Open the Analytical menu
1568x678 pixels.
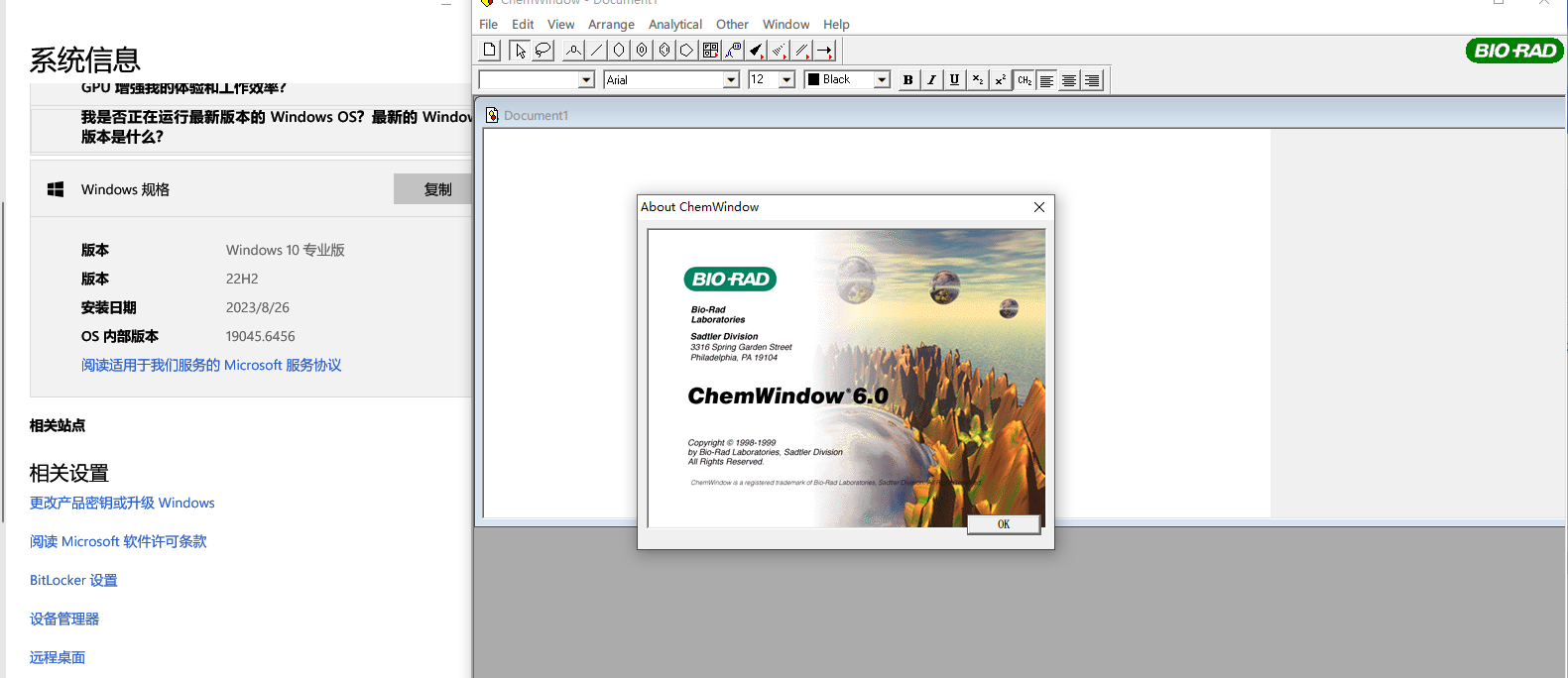675,25
